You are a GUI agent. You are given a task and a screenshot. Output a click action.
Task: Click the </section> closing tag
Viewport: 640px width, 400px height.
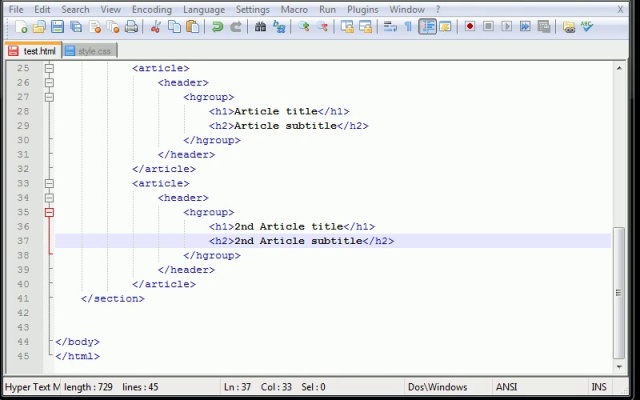(113, 299)
